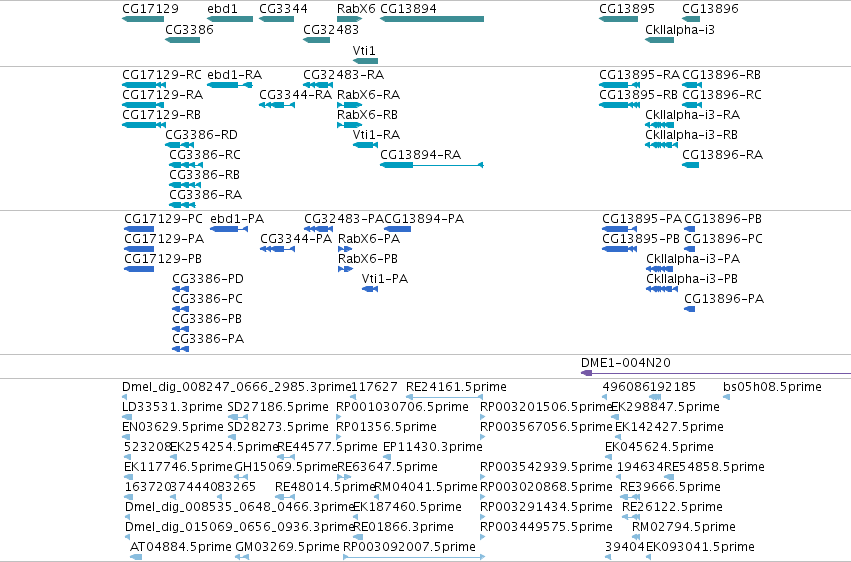Screen dimensions: 851x562
Task: Click protein Vti1-PA
Action: click(370, 289)
